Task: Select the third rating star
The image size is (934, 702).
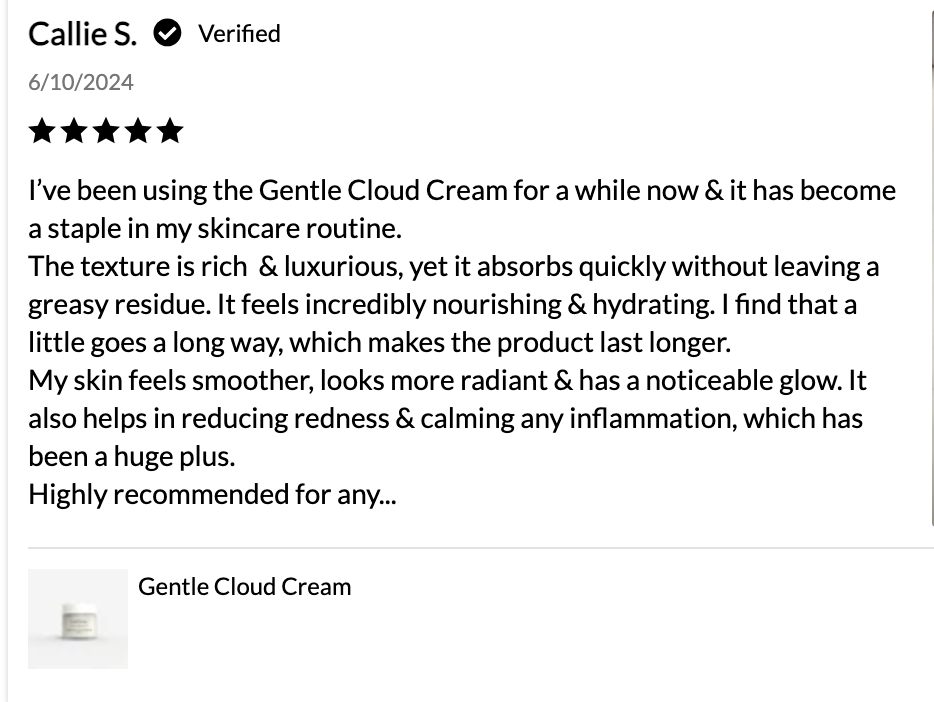Action: (x=106, y=131)
